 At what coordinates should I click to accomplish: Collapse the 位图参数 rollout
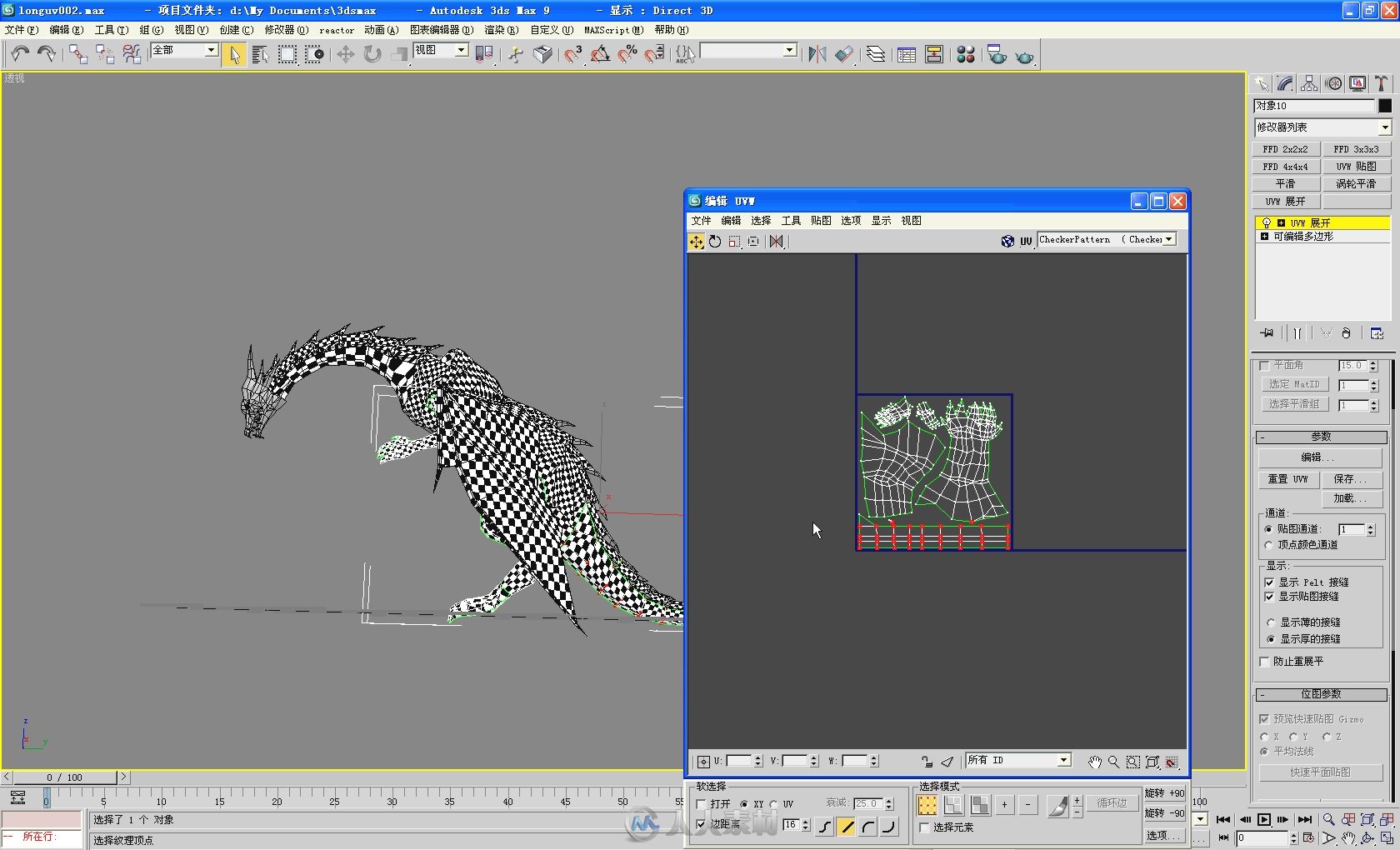click(1321, 694)
